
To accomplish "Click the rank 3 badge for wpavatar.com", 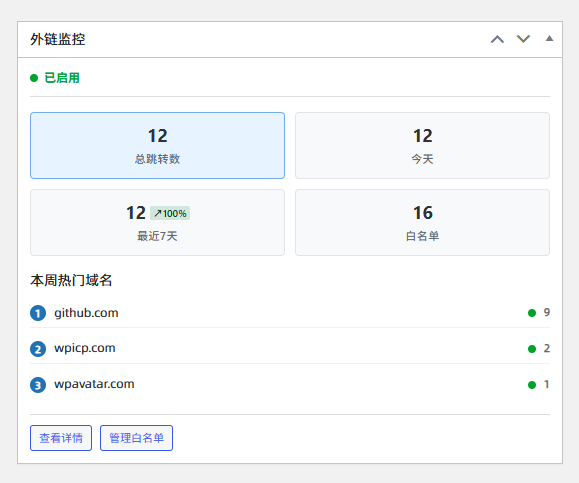I will 38,385.
